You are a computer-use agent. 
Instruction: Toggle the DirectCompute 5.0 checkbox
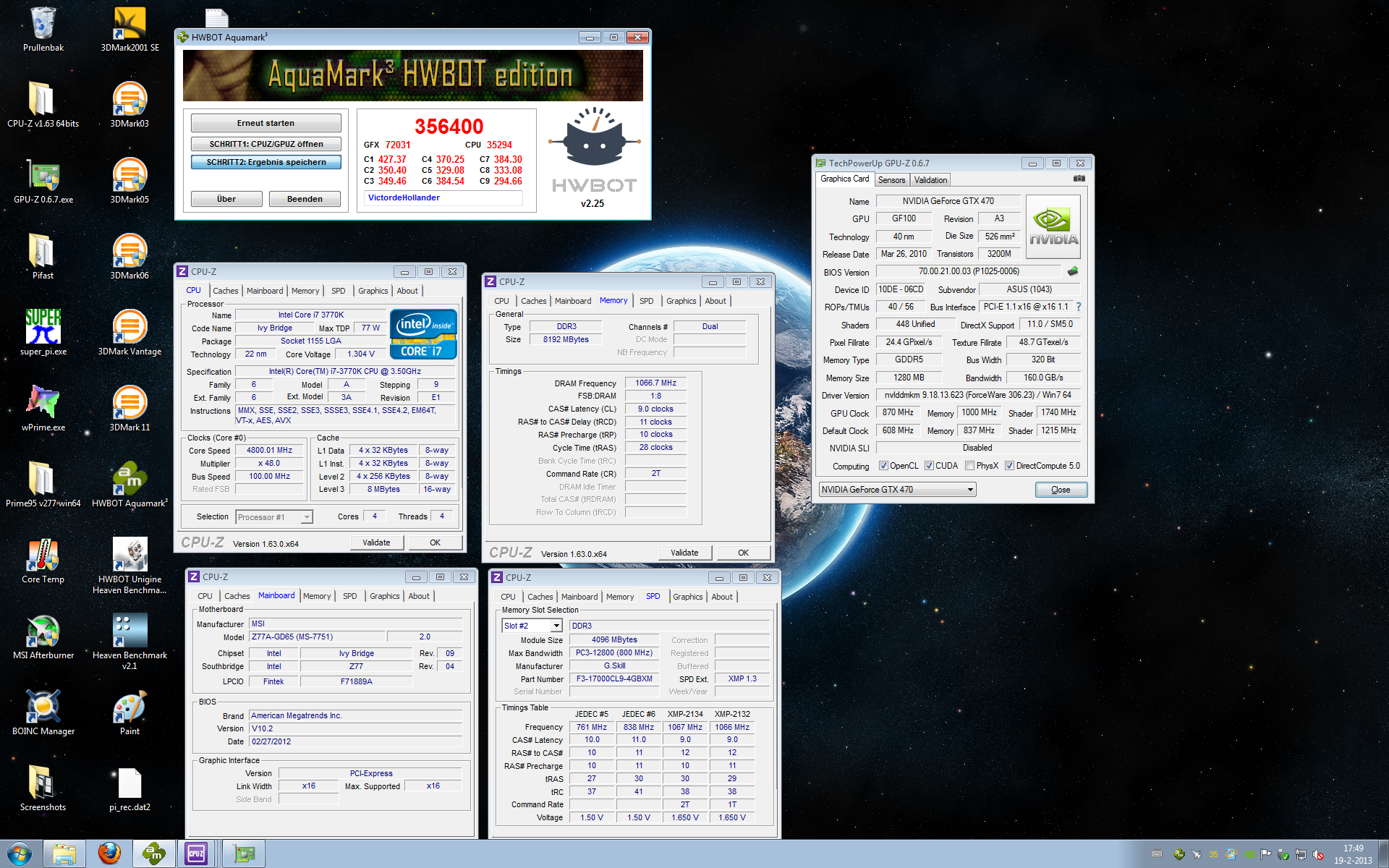[x=1009, y=466]
